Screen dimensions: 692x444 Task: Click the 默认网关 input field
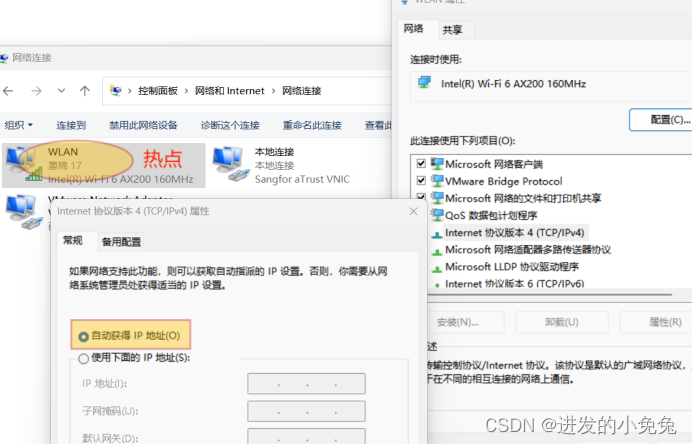click(x=306, y=436)
